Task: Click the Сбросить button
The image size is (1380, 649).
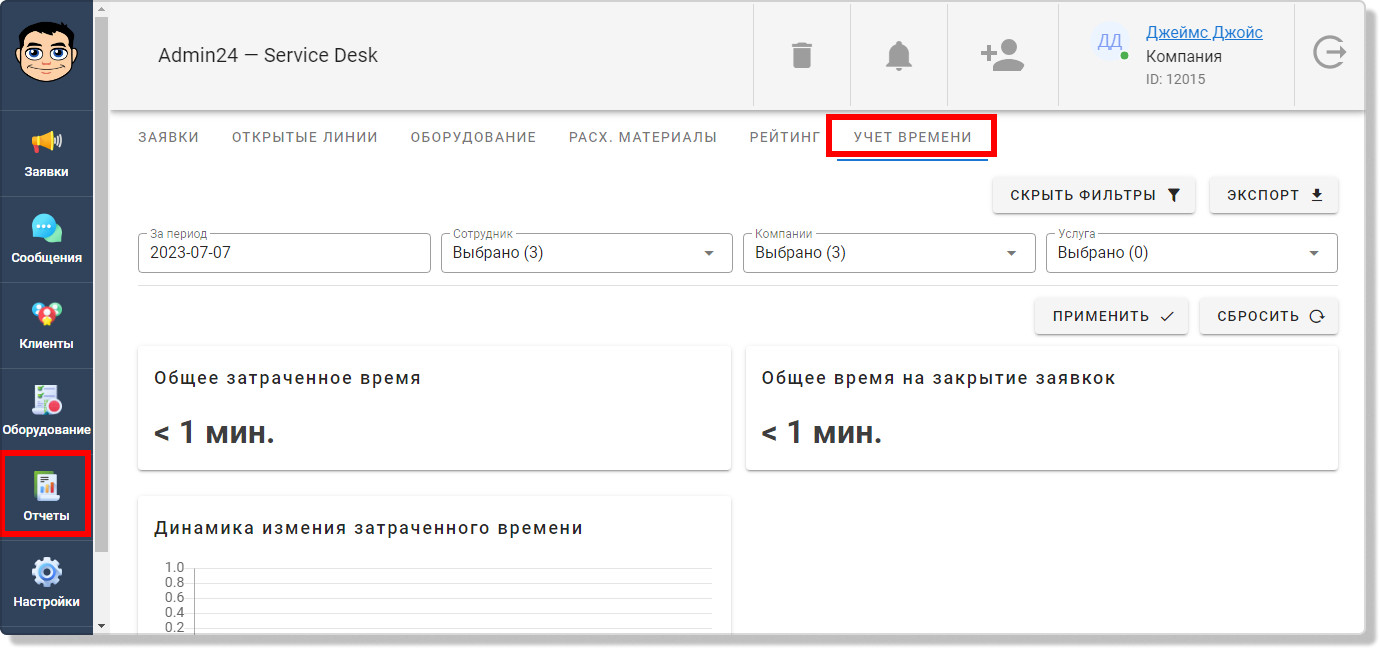Action: pyautogui.click(x=1268, y=316)
